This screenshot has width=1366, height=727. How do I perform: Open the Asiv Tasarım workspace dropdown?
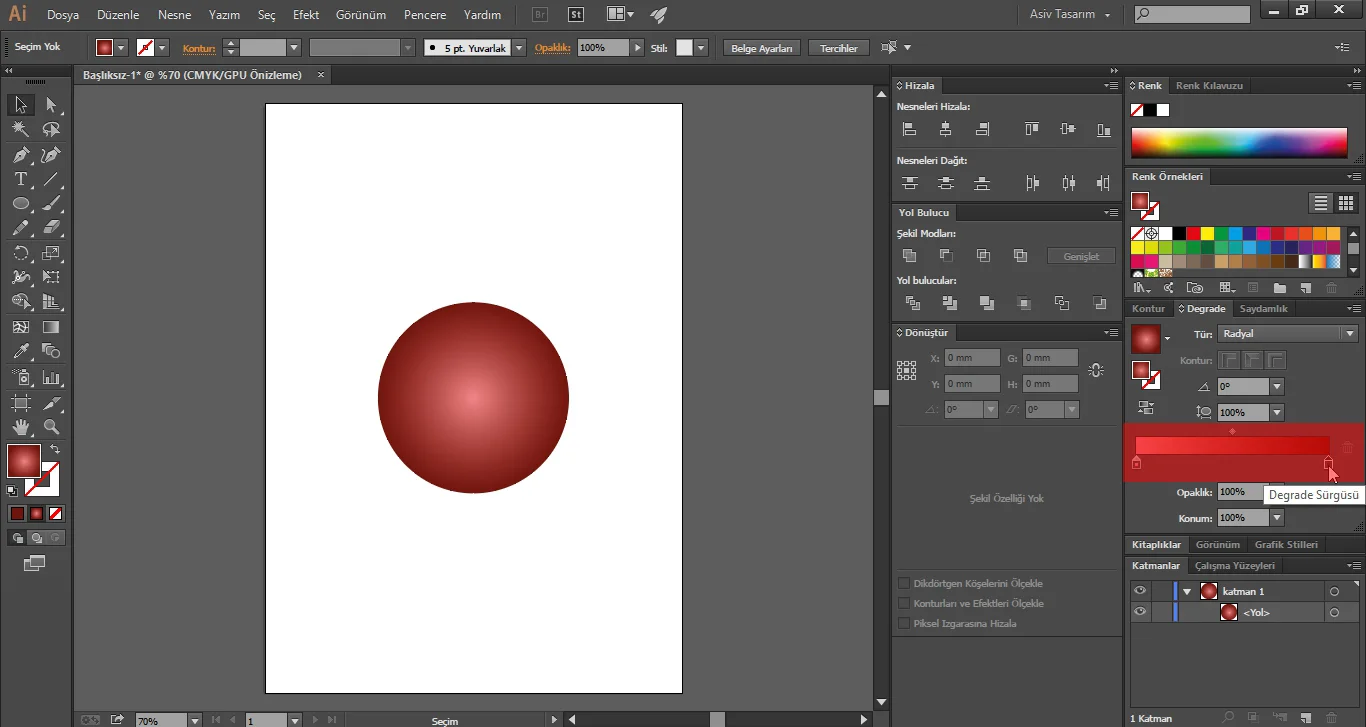point(1070,15)
